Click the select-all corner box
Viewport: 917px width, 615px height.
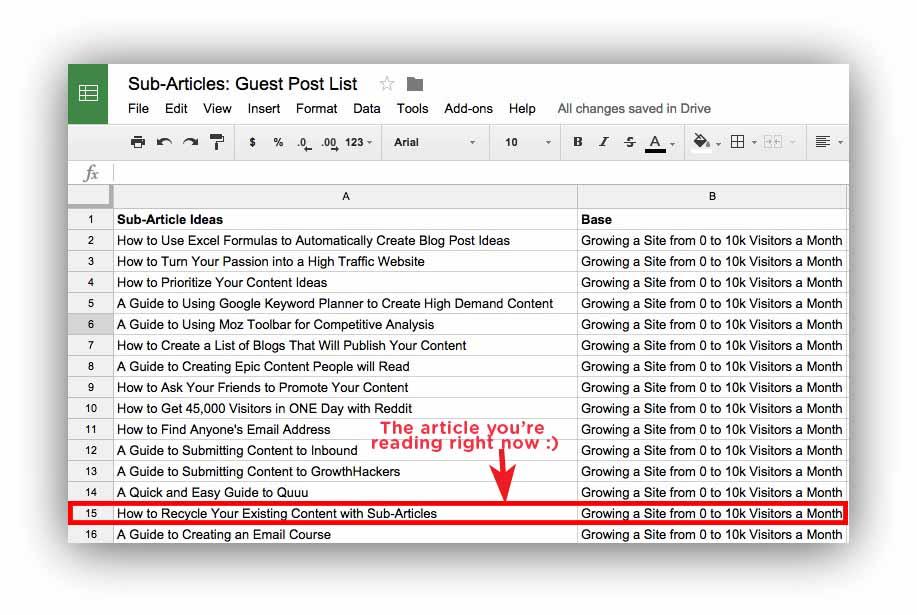pyautogui.click(x=89, y=196)
